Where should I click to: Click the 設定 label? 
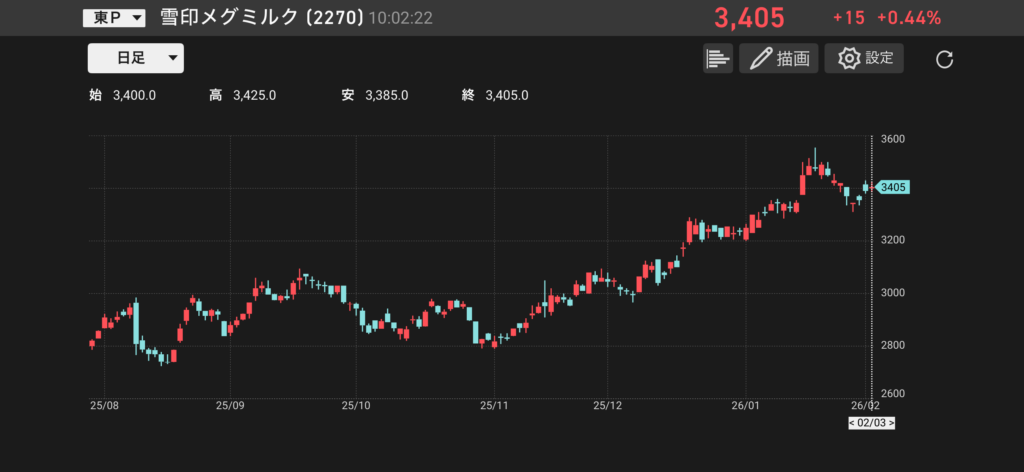click(880, 58)
